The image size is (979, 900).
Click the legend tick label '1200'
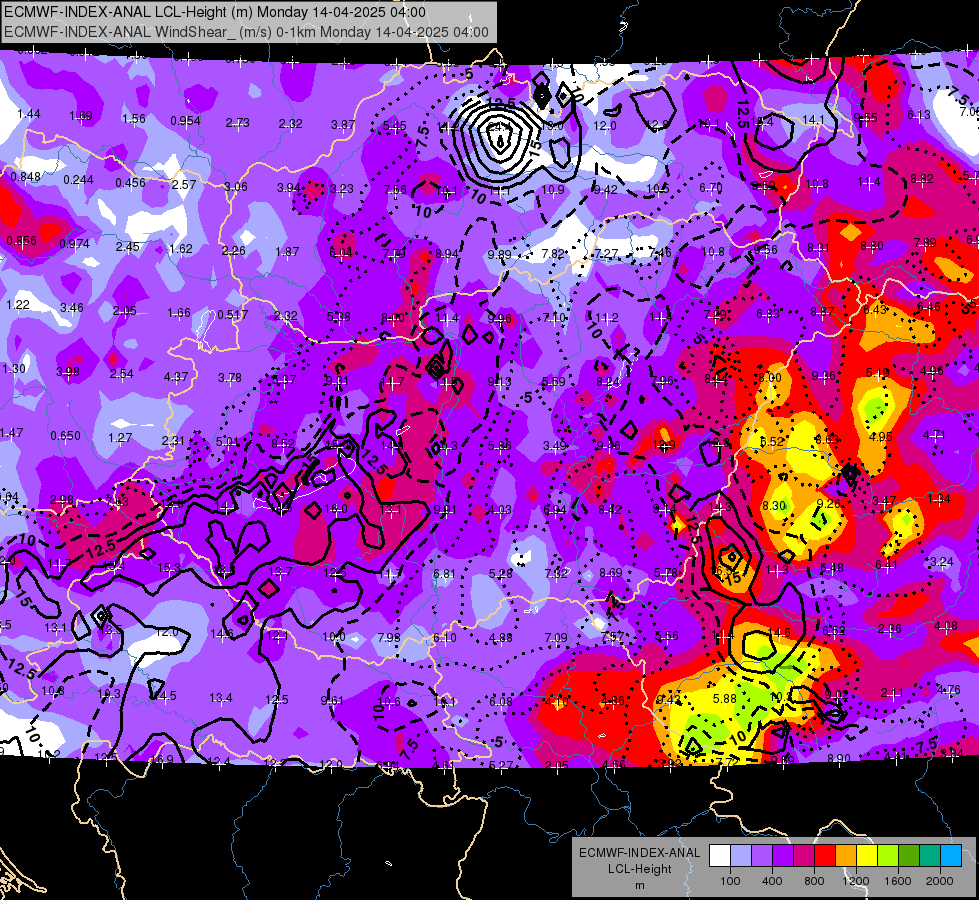pyautogui.click(x=856, y=881)
